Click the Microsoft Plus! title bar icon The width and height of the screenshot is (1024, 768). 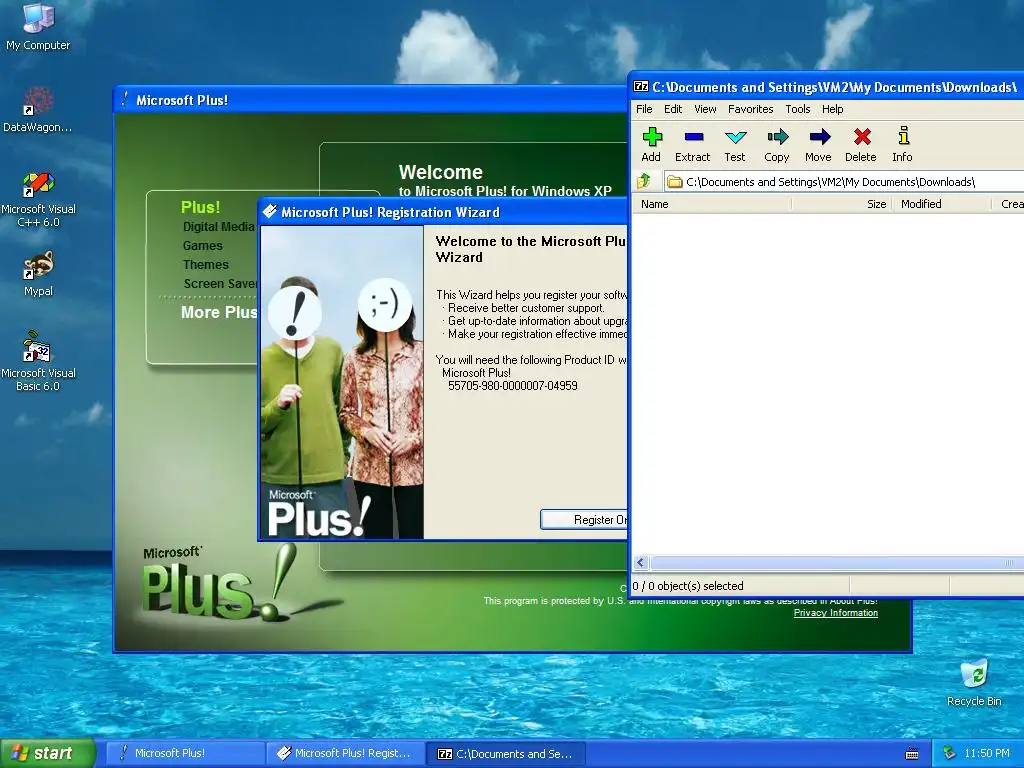[124, 99]
